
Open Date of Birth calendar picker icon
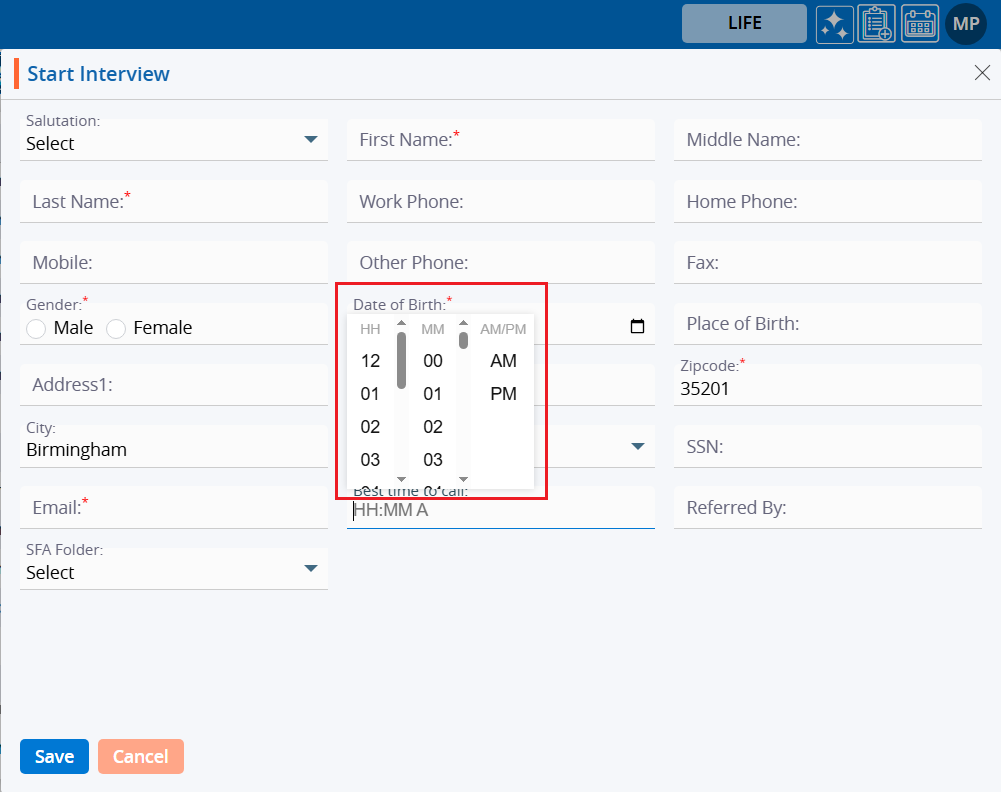(x=637, y=327)
